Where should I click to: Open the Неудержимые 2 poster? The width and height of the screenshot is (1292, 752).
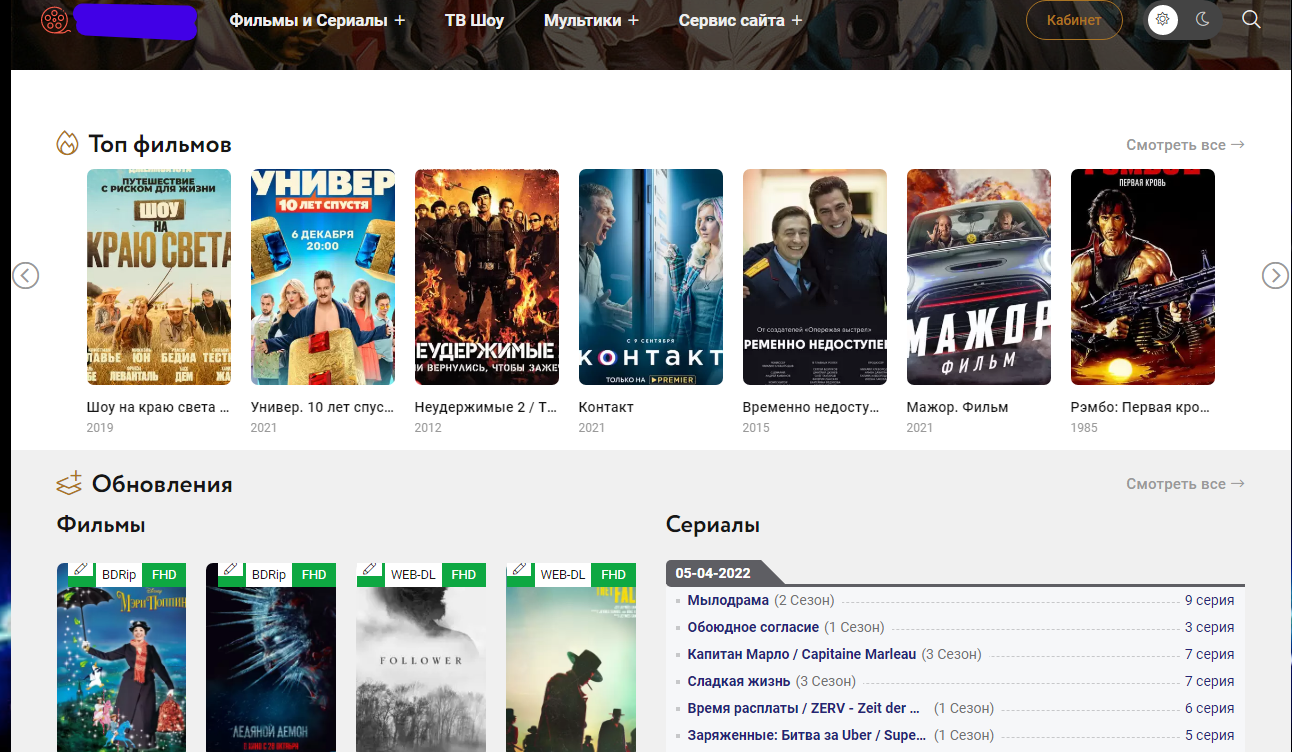[x=487, y=277]
